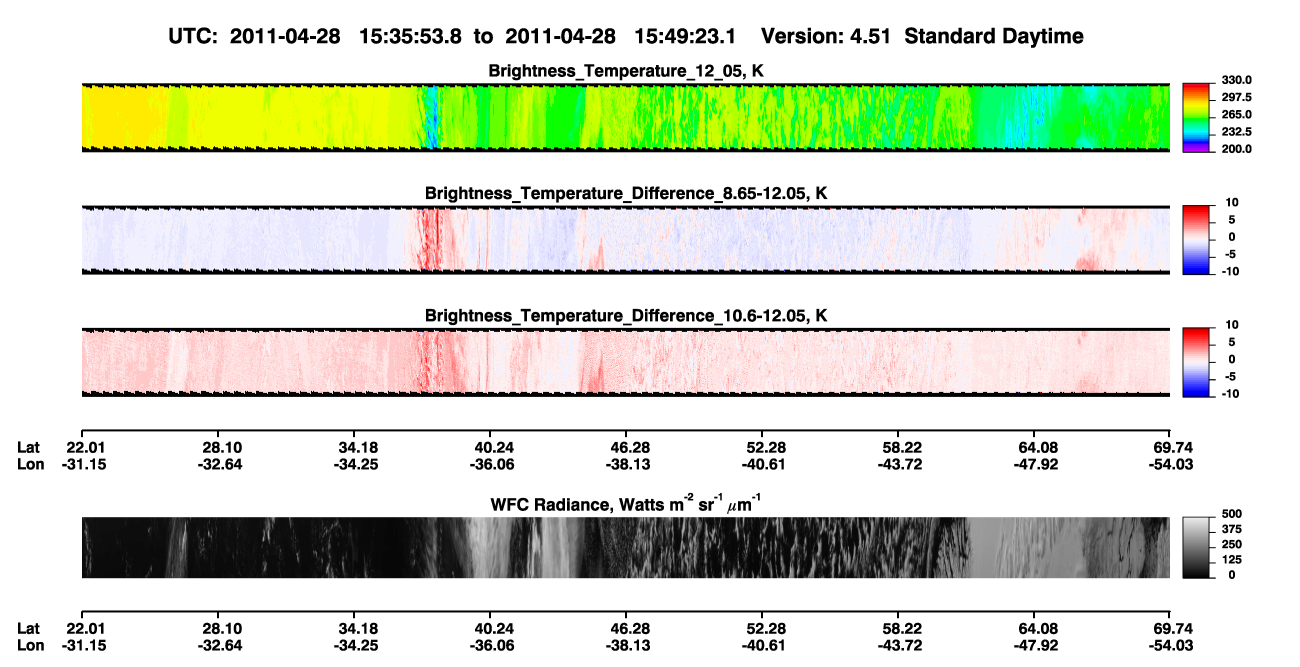Click the 375 label on WFC color bar
Viewport: 1300px width, 667px height.
[1231, 528]
